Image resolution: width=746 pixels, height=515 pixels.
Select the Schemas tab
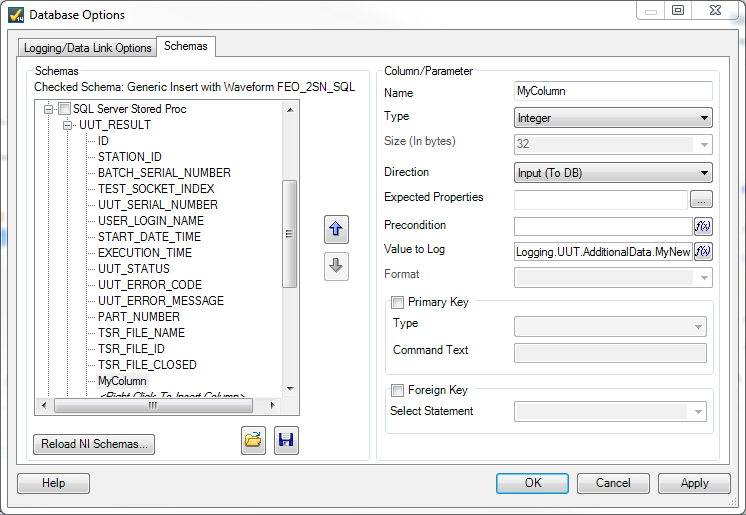coord(186,46)
